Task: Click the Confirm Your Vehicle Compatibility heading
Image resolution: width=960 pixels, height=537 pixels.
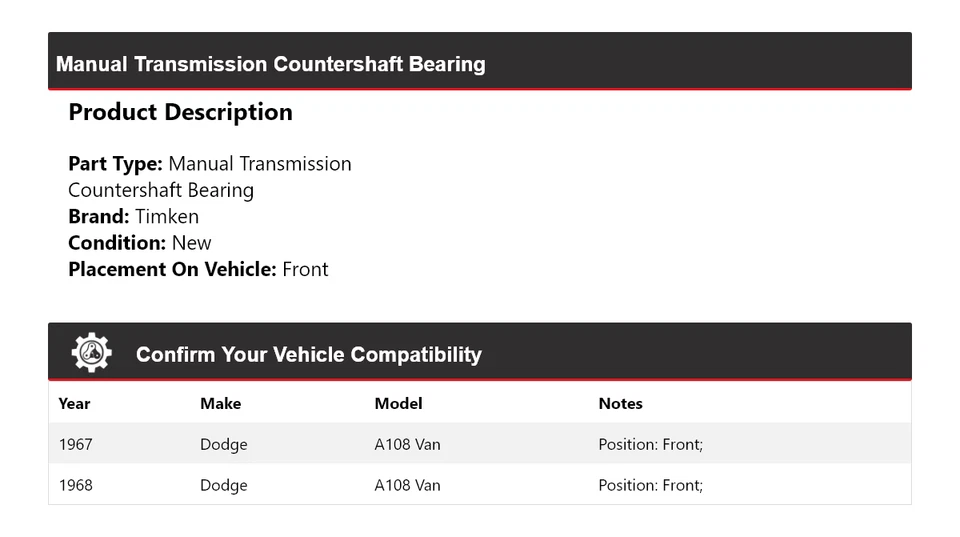Action: (x=308, y=355)
